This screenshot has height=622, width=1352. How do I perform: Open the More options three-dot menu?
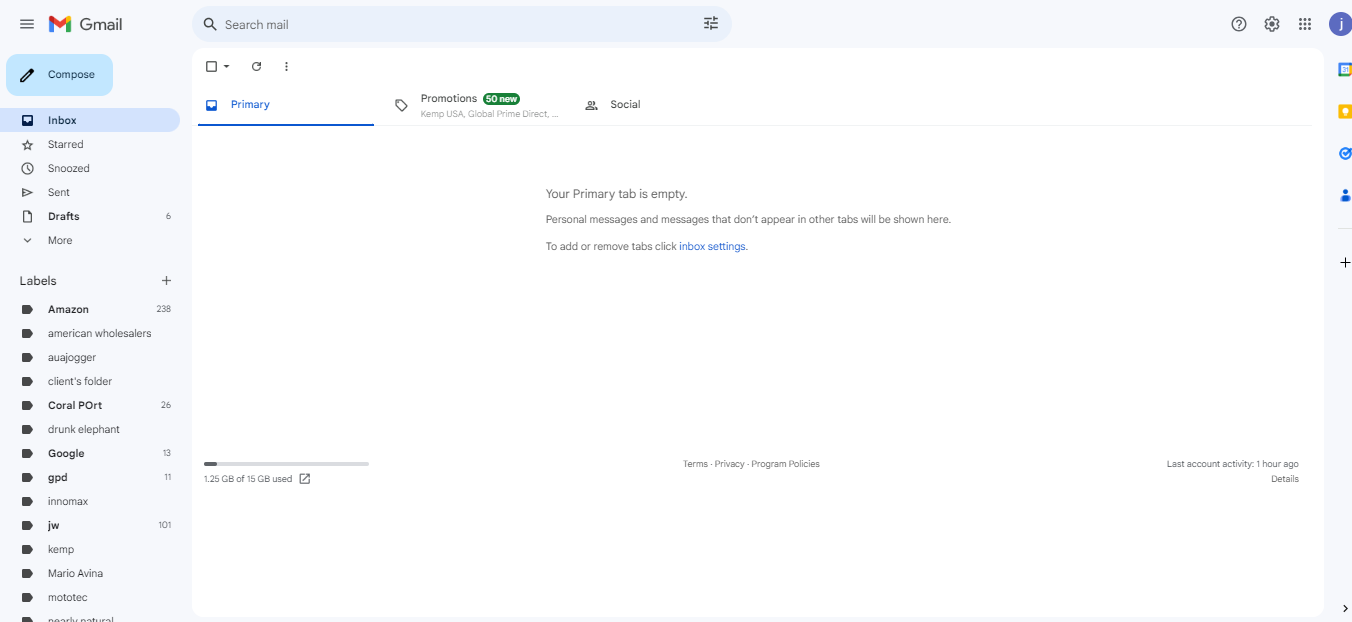pyautogui.click(x=286, y=67)
